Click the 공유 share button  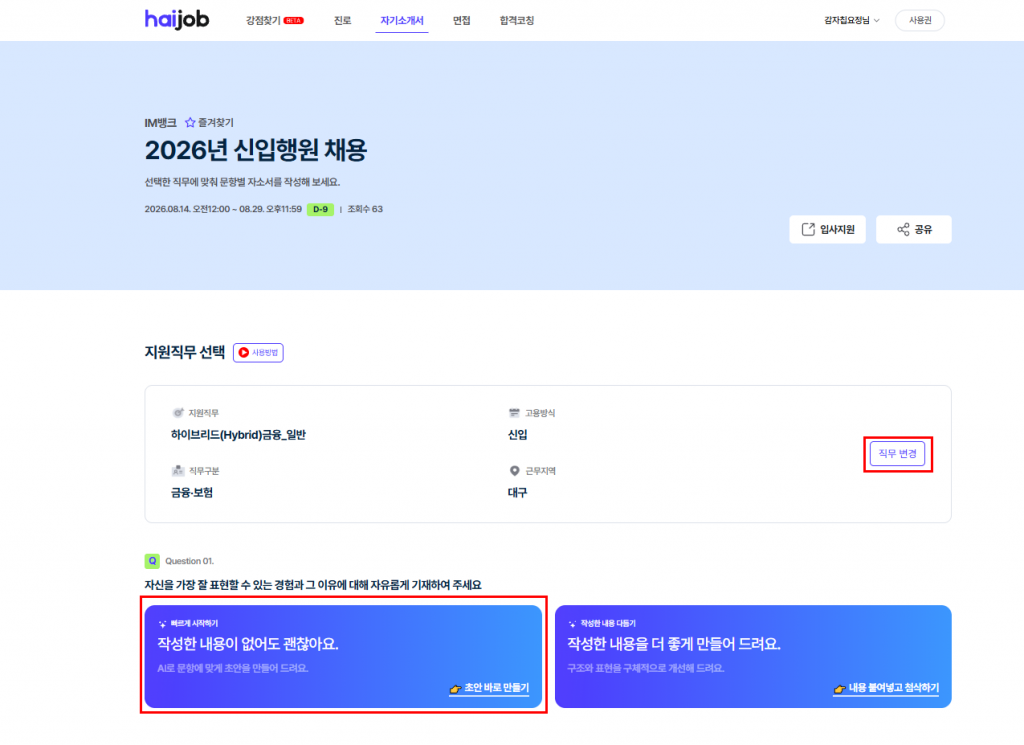913,229
